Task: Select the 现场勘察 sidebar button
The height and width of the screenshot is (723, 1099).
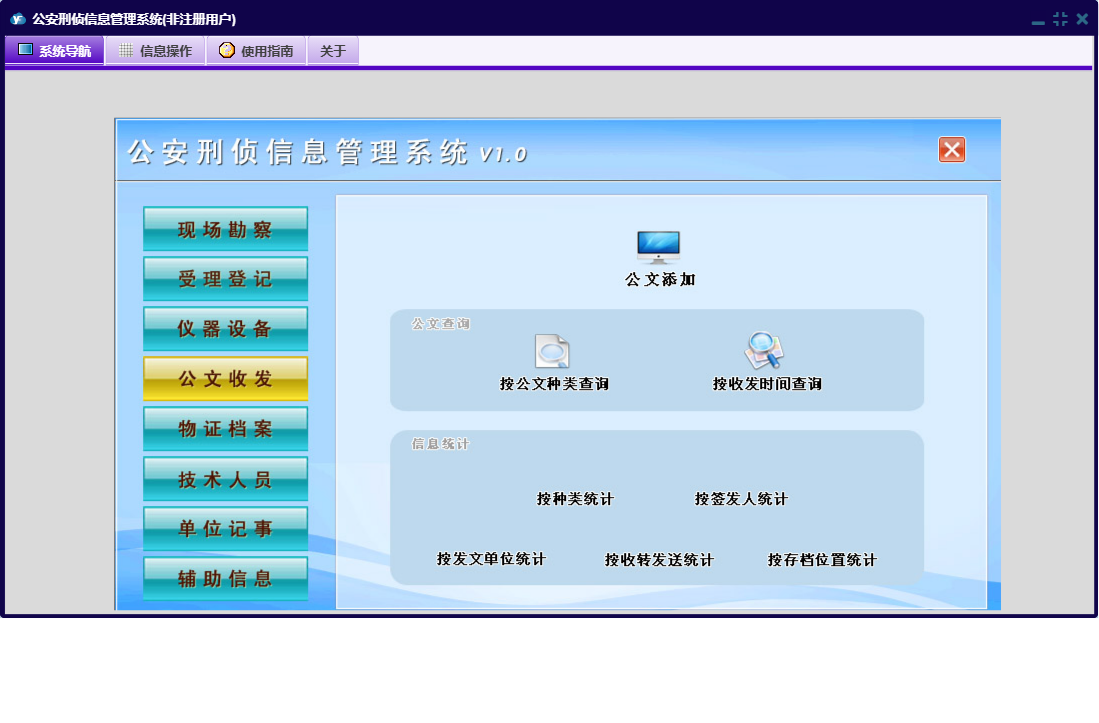Action: point(225,229)
